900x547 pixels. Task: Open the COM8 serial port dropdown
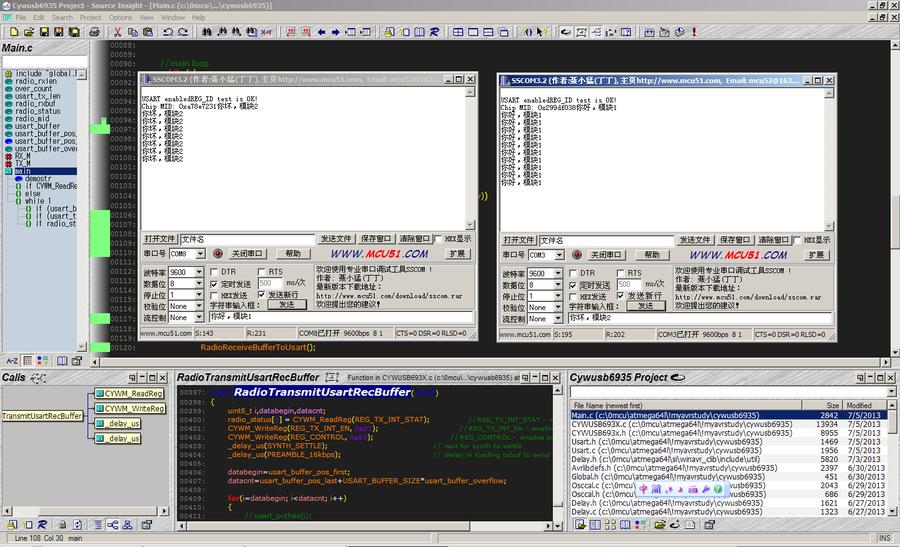click(200, 254)
